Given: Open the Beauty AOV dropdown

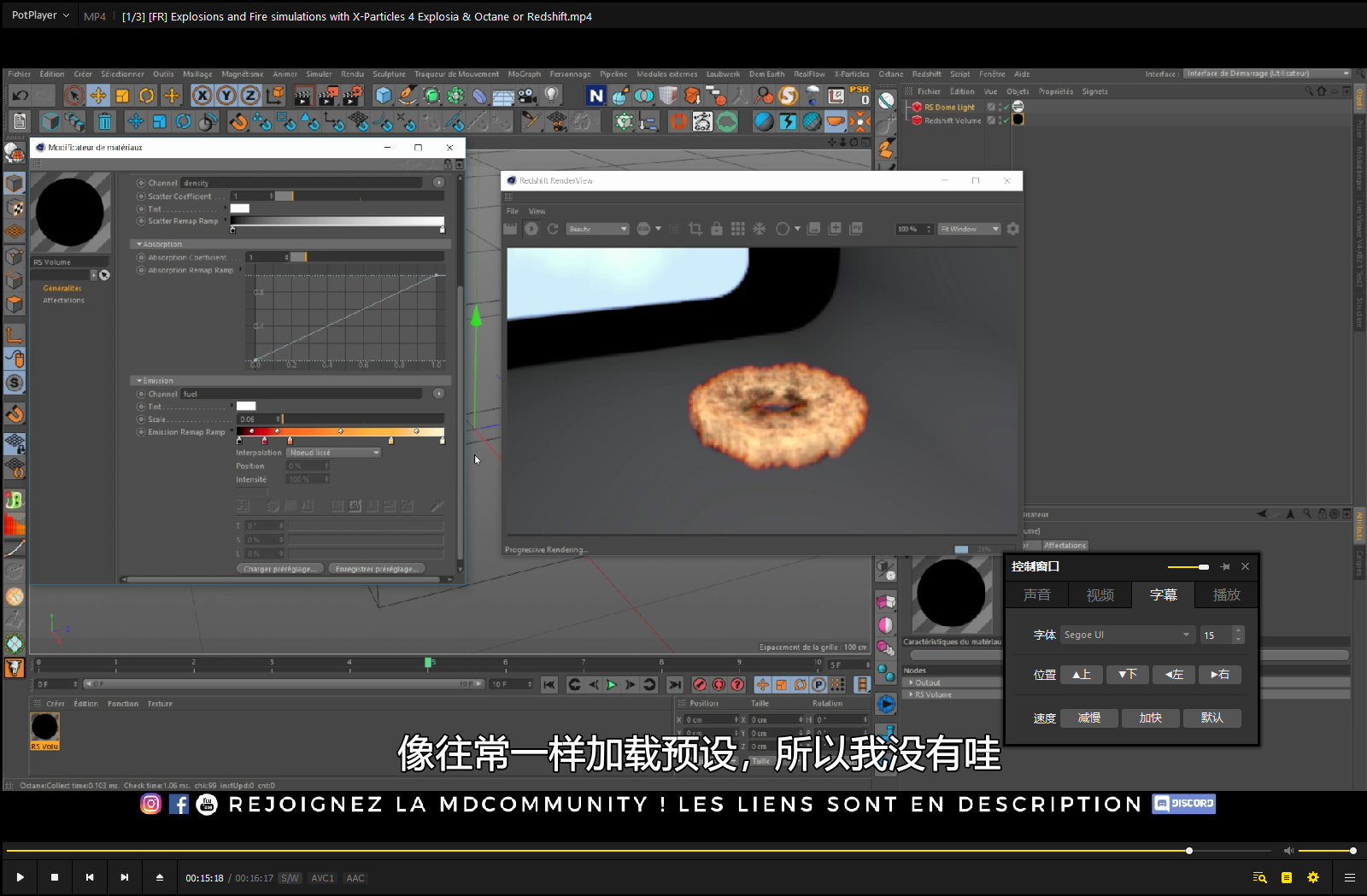Looking at the screenshot, I should (x=598, y=229).
